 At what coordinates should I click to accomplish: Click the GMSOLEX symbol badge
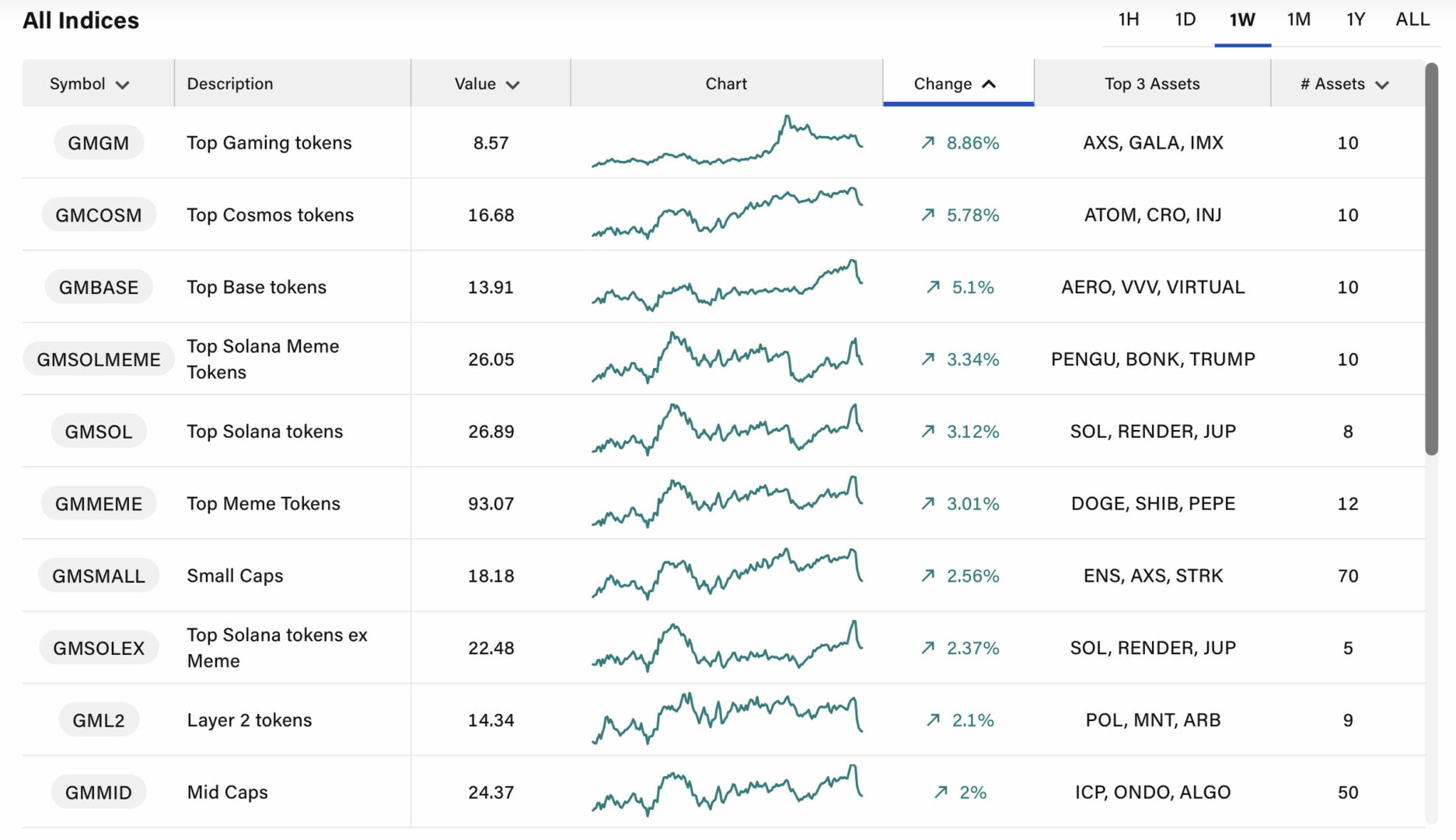tap(98, 647)
